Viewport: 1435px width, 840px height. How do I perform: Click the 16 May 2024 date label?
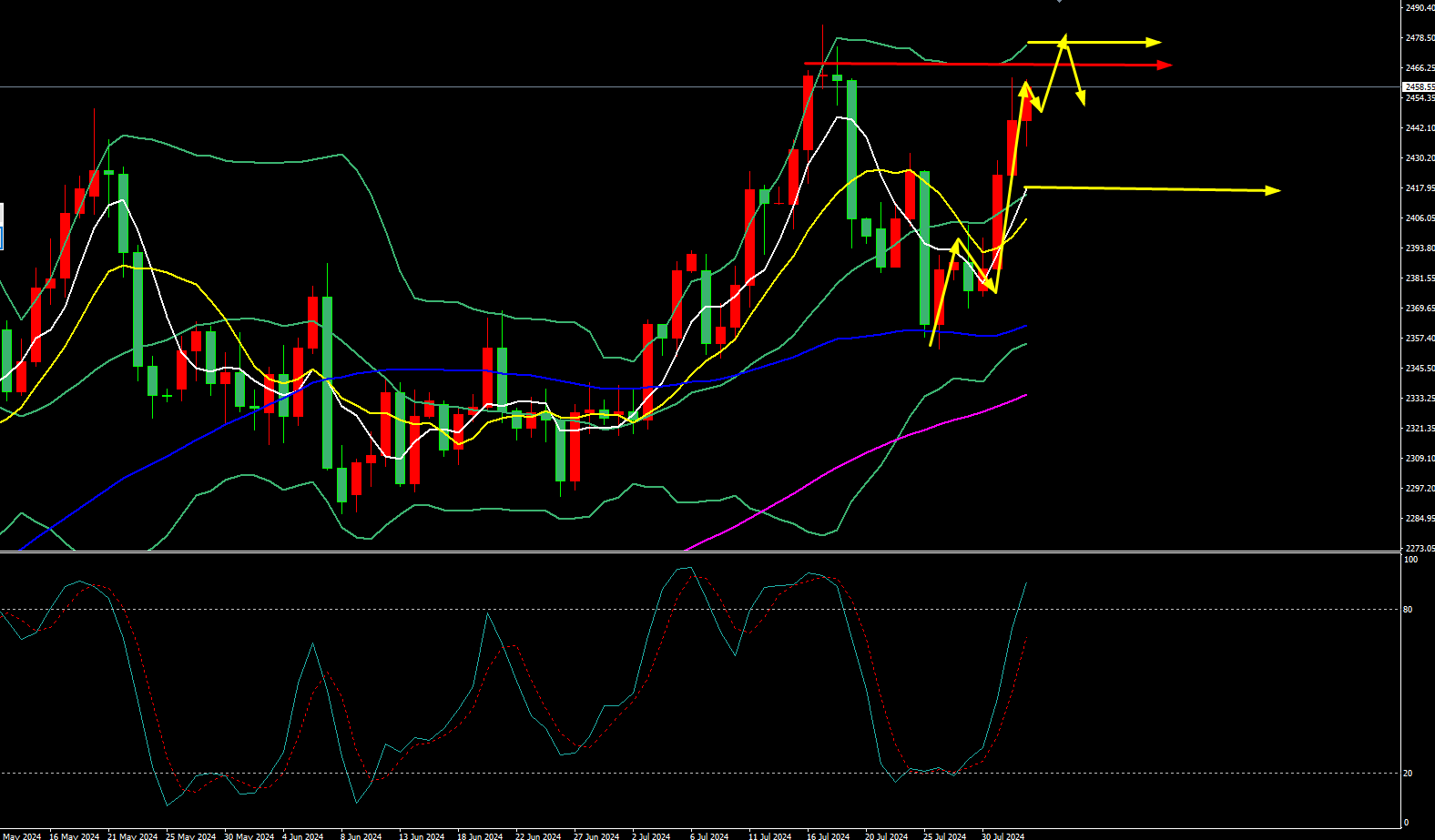click(x=75, y=836)
